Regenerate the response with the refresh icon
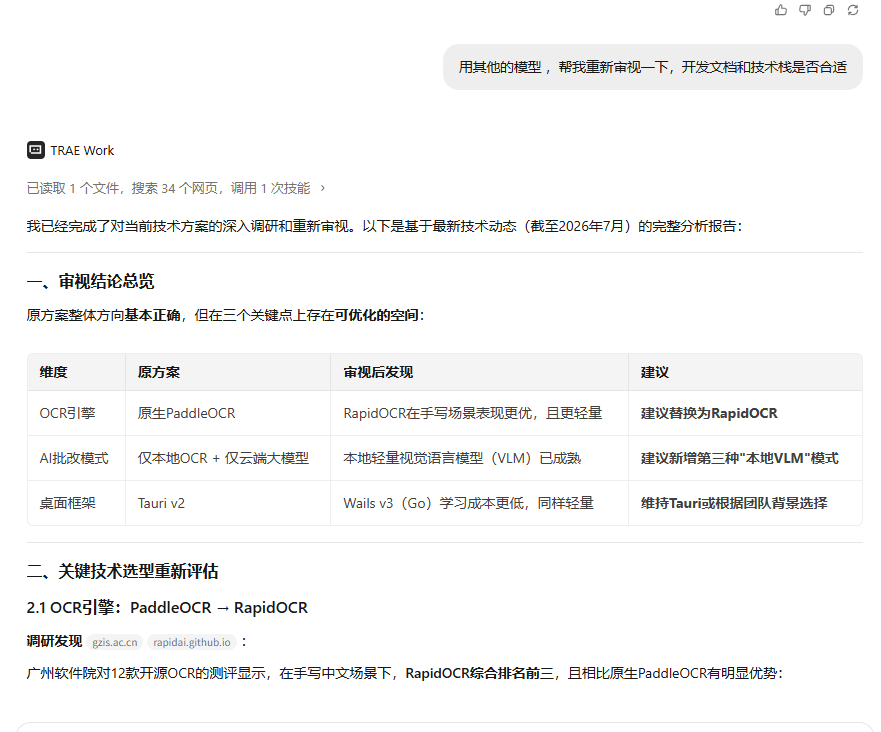881x732 pixels. coord(853,10)
